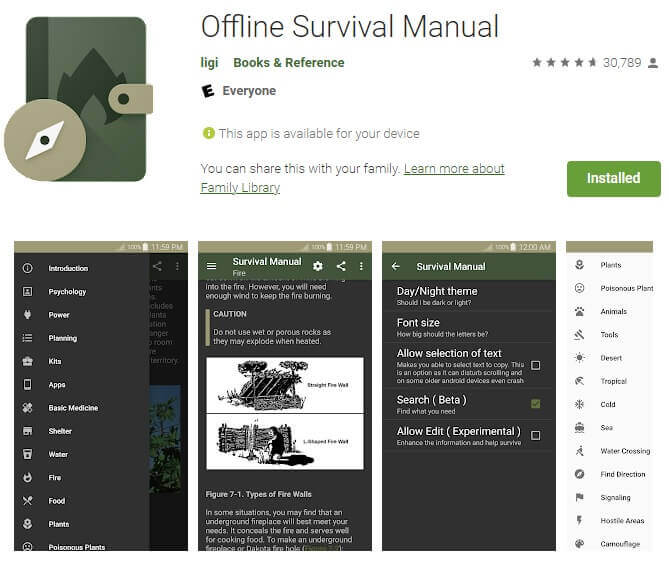The height and width of the screenshot is (561, 669).
Task: Click the star rating display
Action: coord(563,63)
